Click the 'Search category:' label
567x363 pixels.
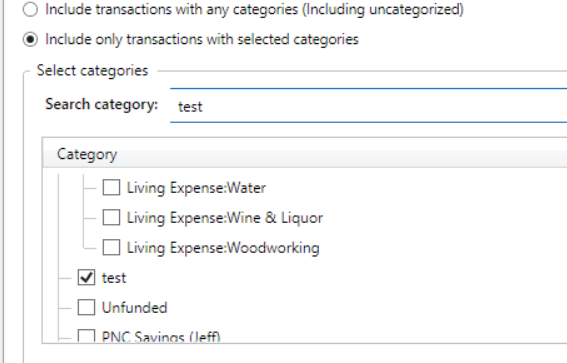click(102, 105)
